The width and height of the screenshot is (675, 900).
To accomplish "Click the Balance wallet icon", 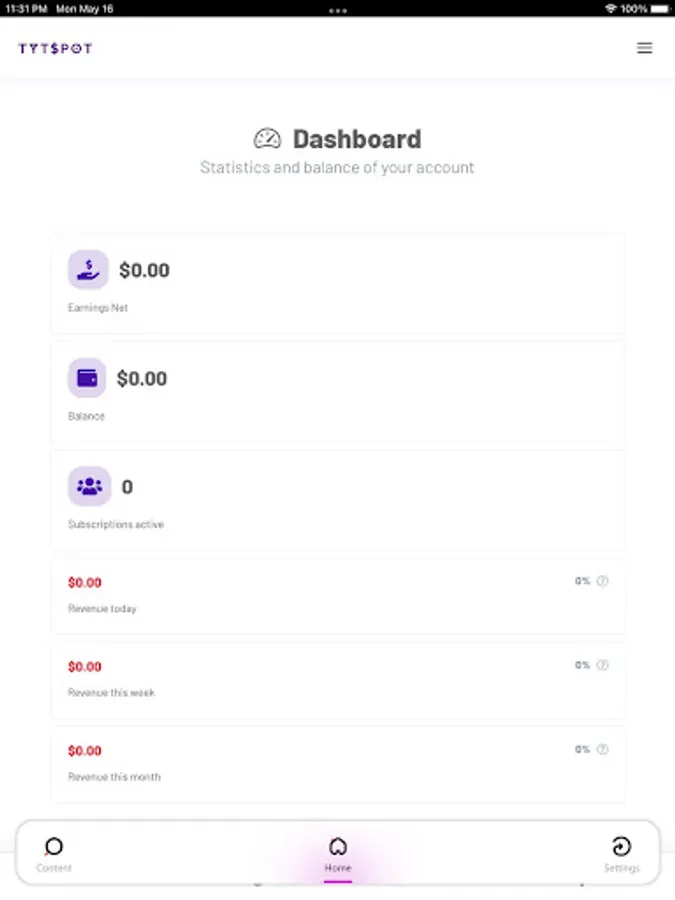I will point(87,378).
